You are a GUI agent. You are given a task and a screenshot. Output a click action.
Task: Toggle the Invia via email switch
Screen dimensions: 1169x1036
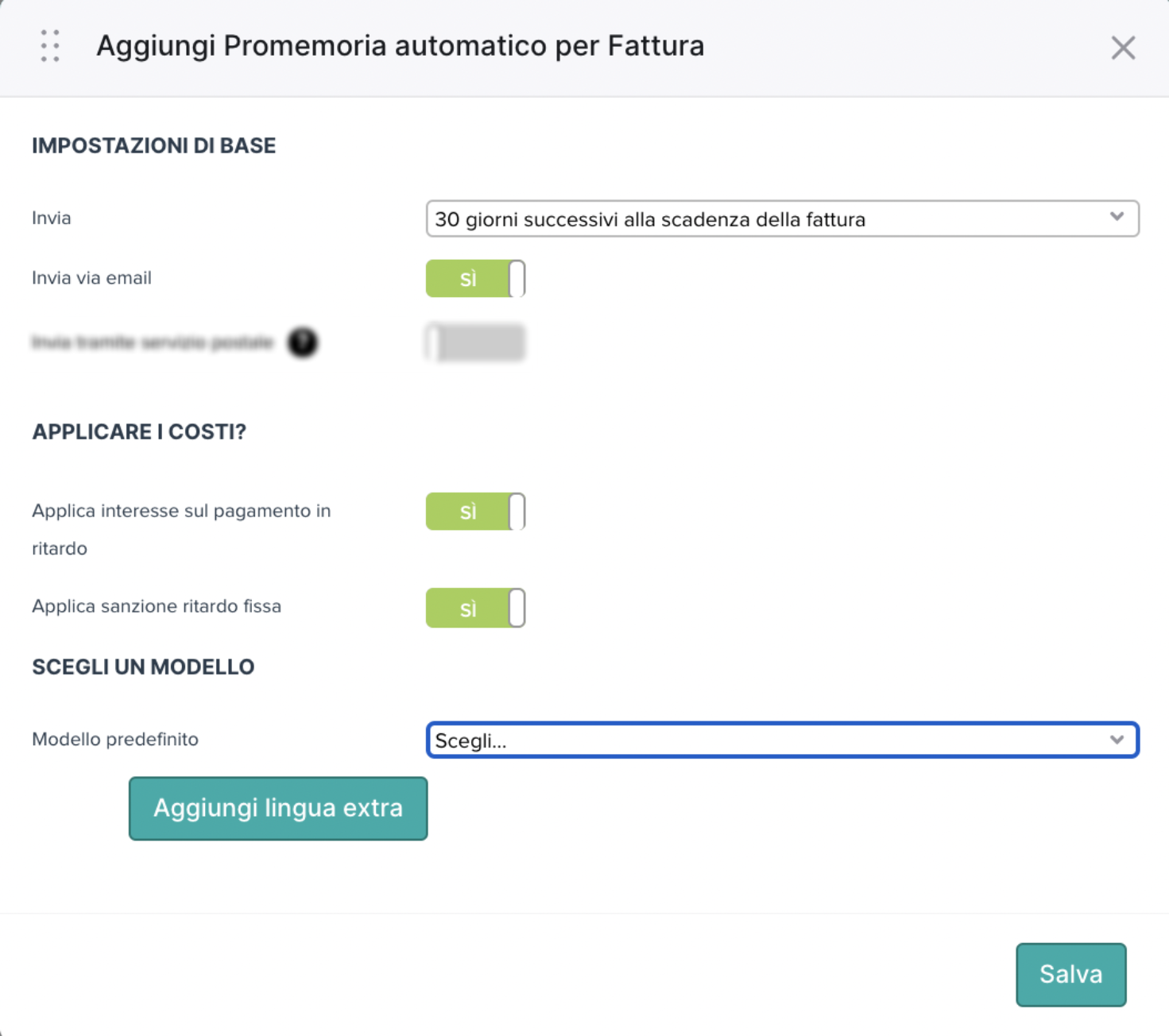pyautogui.click(x=475, y=278)
